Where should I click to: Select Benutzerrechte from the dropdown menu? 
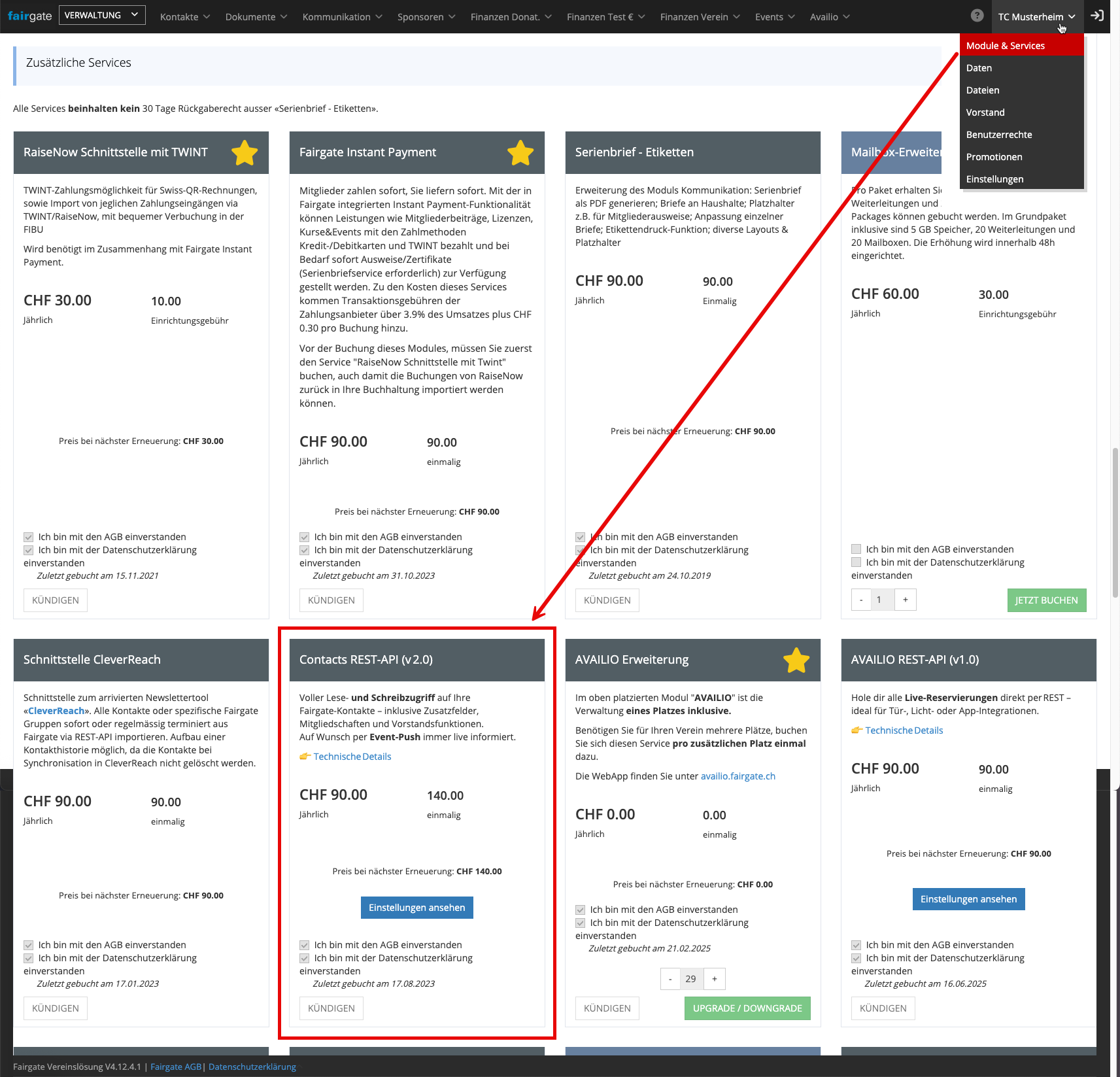click(998, 135)
